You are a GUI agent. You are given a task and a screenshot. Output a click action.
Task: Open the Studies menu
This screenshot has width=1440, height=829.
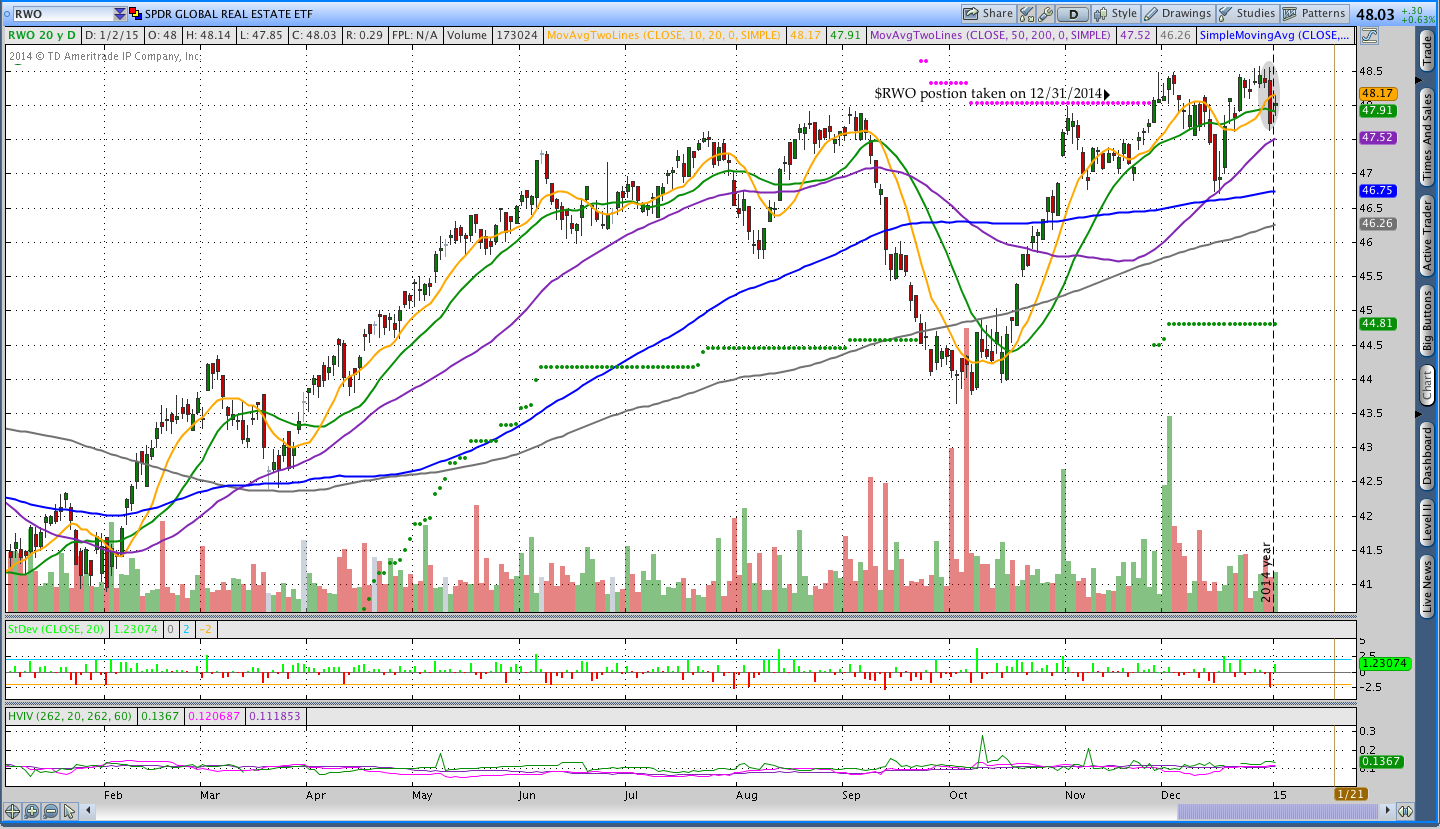(1247, 14)
